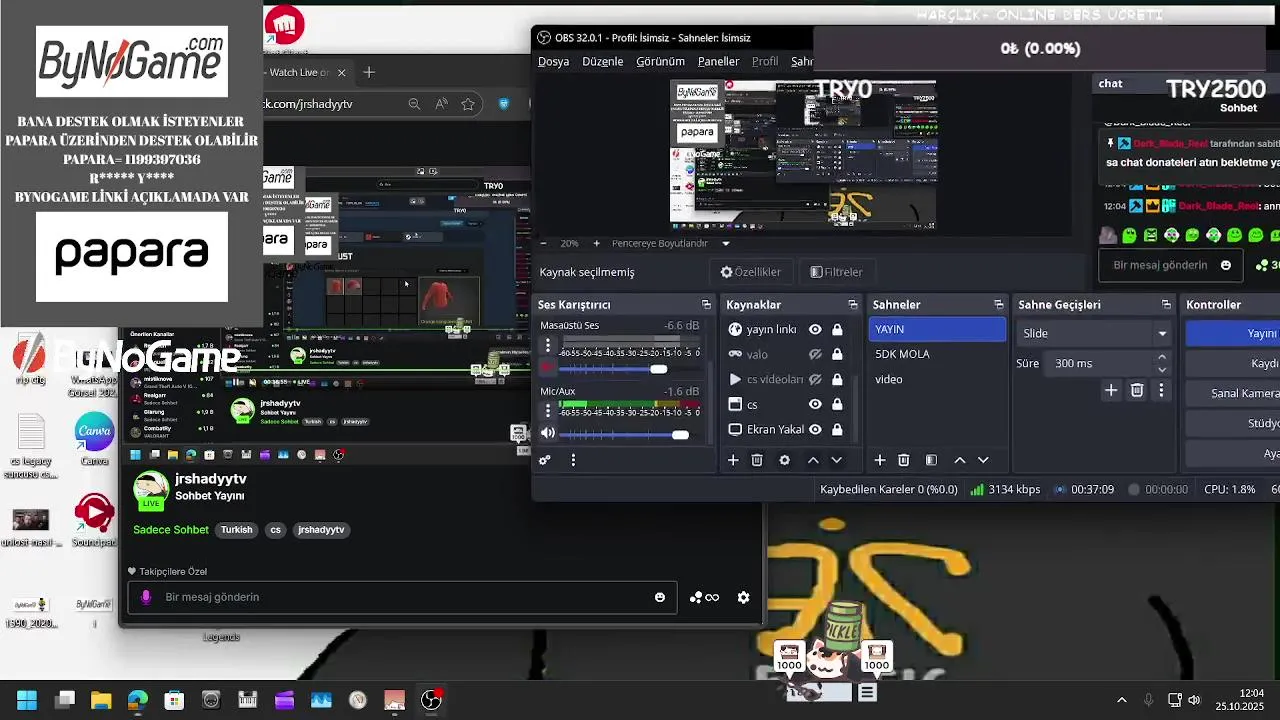The image size is (1280, 720).
Task: Open emote picker in the Twitch browser chat
Action: [x=660, y=597]
